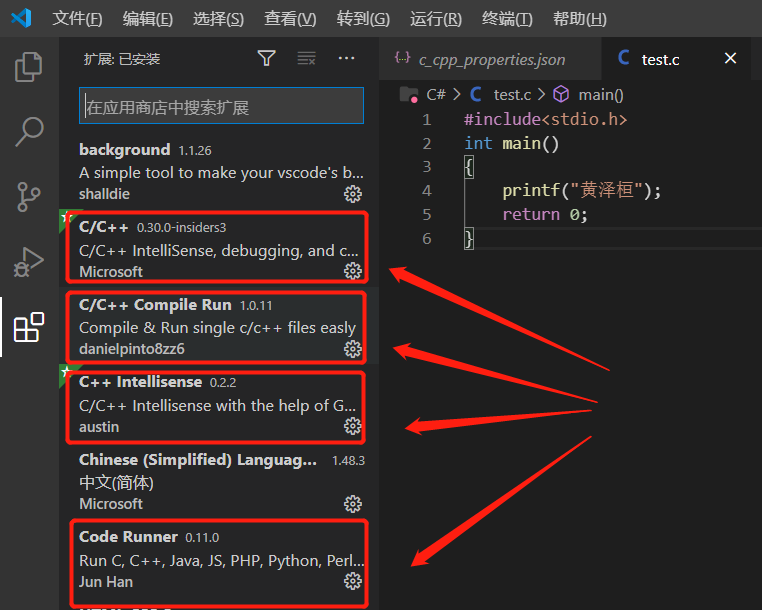Image resolution: width=762 pixels, height=610 pixels.
Task: Click publisher name danielpinto8zz6
Action: pyautogui.click(x=132, y=349)
